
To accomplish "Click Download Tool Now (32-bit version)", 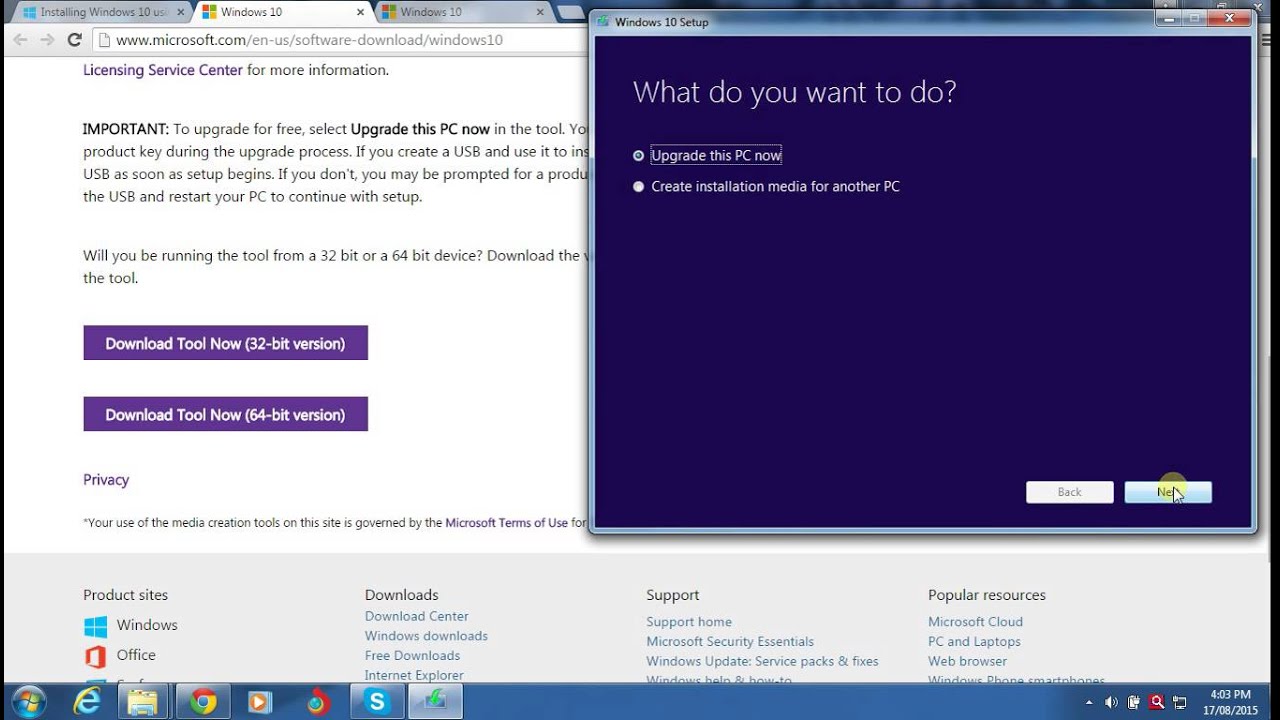I will [225, 343].
